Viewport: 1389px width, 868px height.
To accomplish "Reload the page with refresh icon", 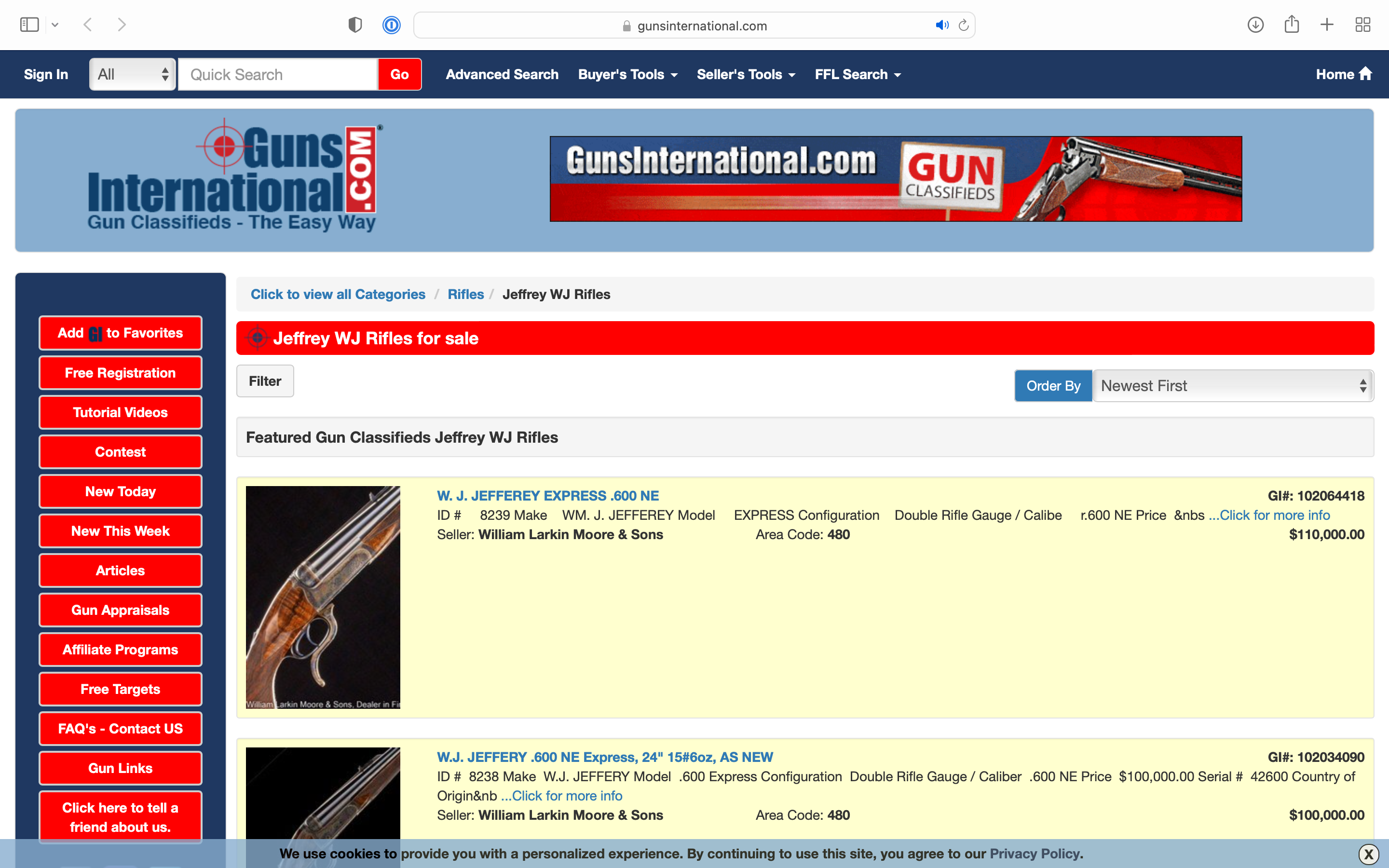I will (964, 25).
